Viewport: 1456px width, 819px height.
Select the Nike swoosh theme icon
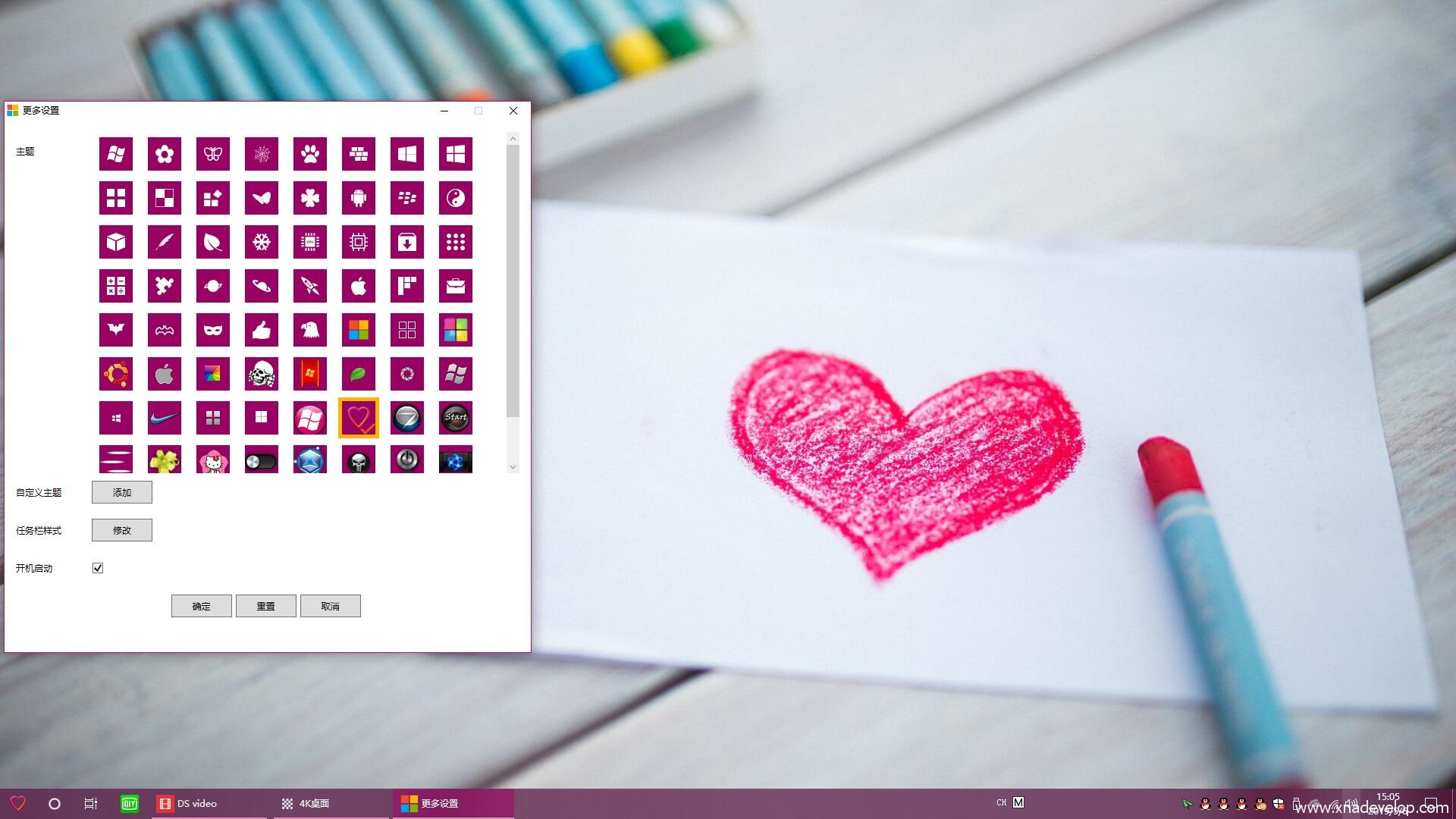tap(164, 418)
